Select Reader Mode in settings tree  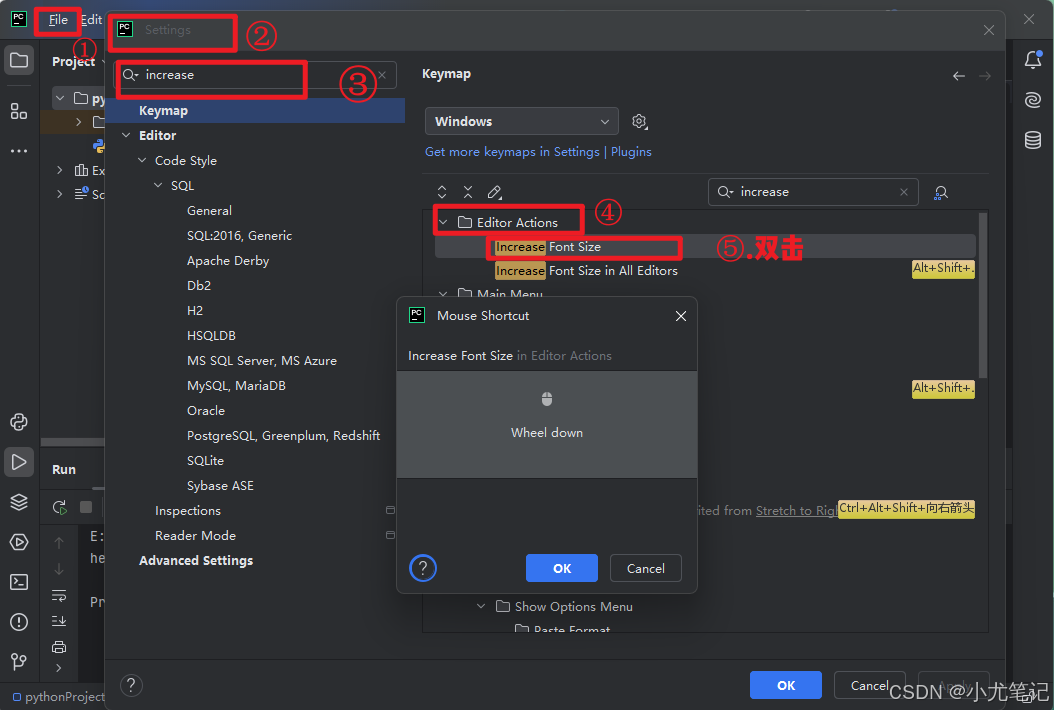click(195, 535)
